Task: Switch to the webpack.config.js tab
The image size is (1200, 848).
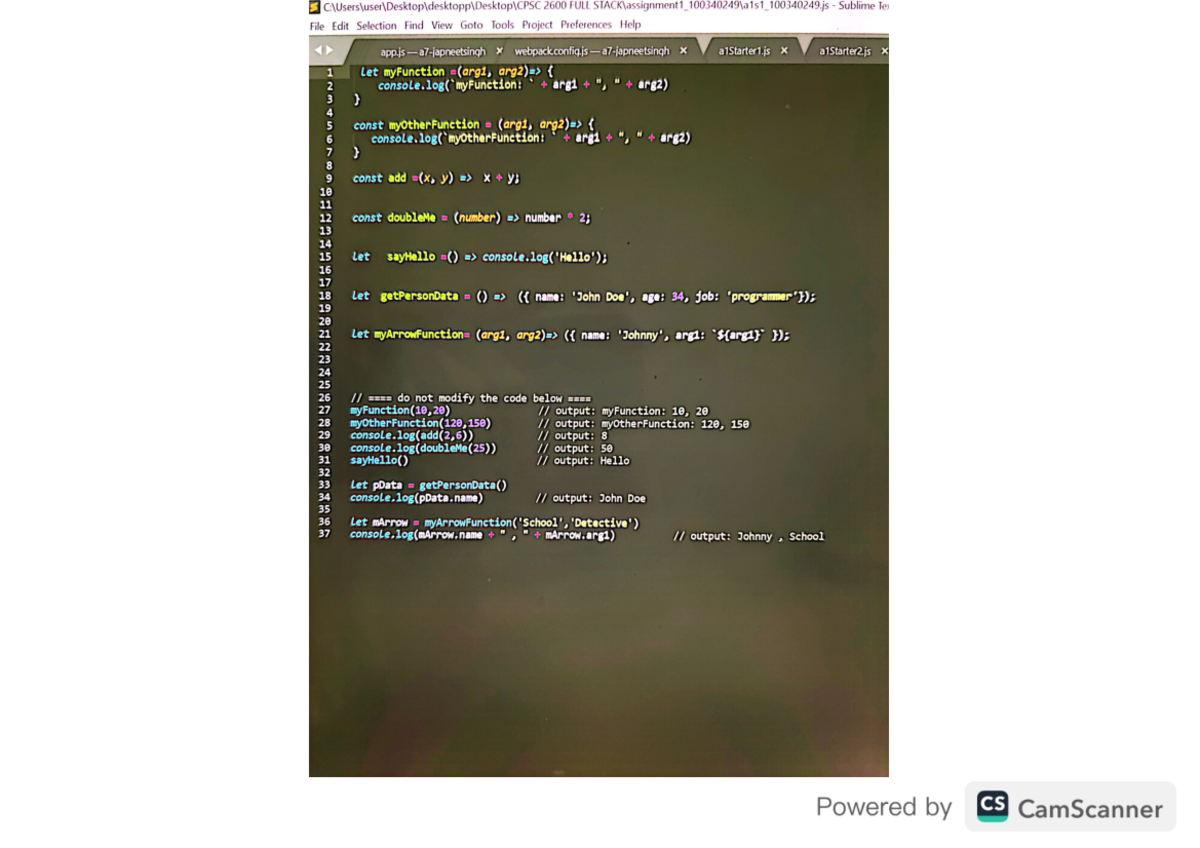Action: pos(591,51)
